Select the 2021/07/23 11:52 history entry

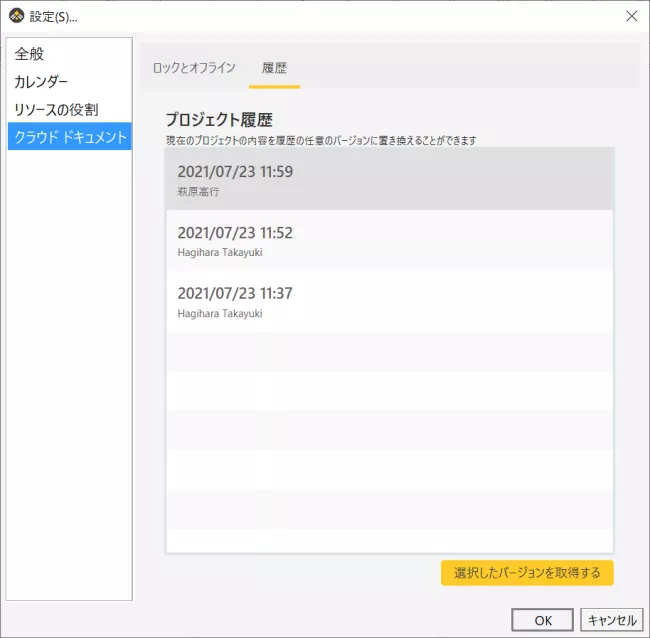point(389,240)
